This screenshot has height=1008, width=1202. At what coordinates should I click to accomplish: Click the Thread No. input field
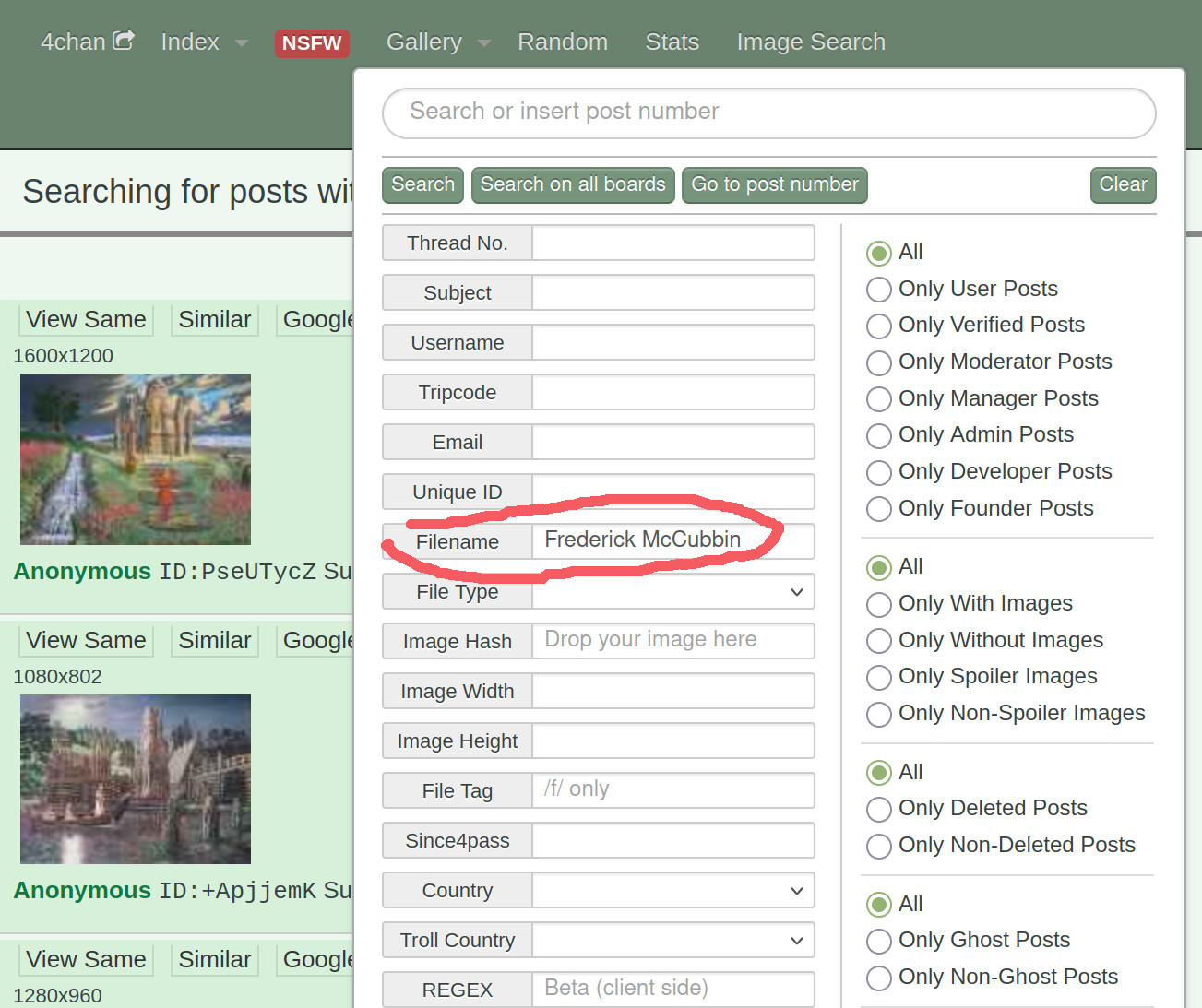coord(673,243)
